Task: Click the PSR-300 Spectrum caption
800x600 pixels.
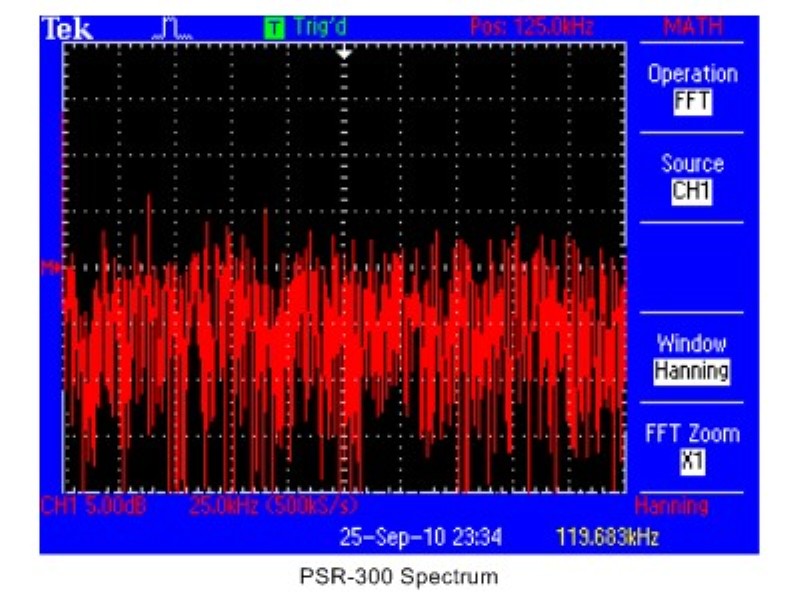Action: [x=398, y=577]
